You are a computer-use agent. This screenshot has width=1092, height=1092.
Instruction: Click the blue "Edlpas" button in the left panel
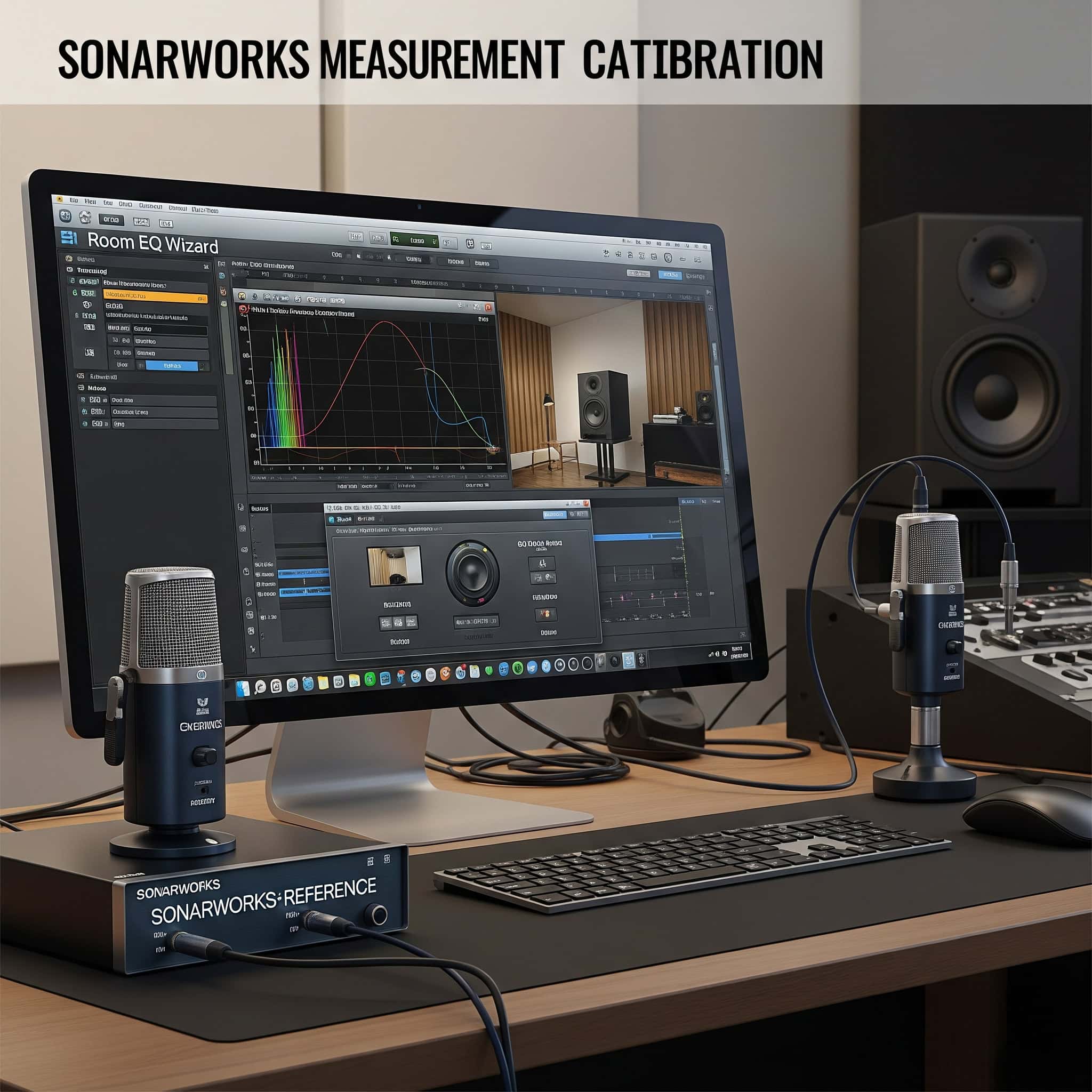tap(172, 366)
